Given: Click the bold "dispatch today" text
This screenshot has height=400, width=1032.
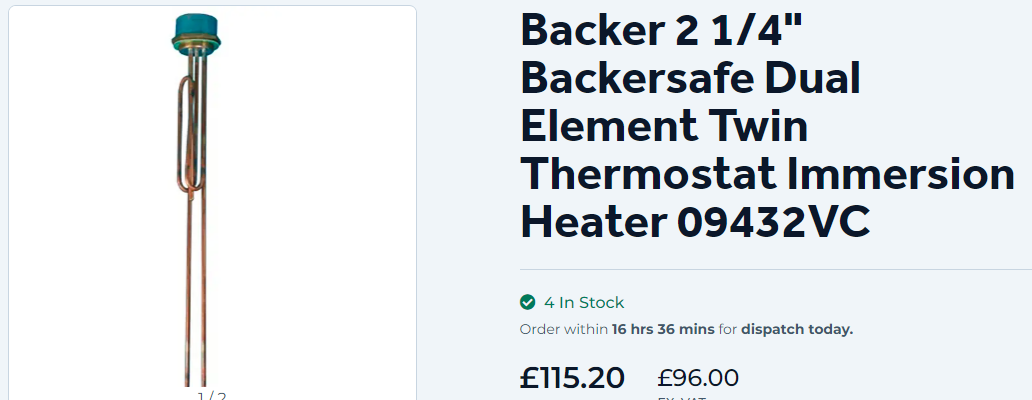Looking at the screenshot, I should pos(797,329).
